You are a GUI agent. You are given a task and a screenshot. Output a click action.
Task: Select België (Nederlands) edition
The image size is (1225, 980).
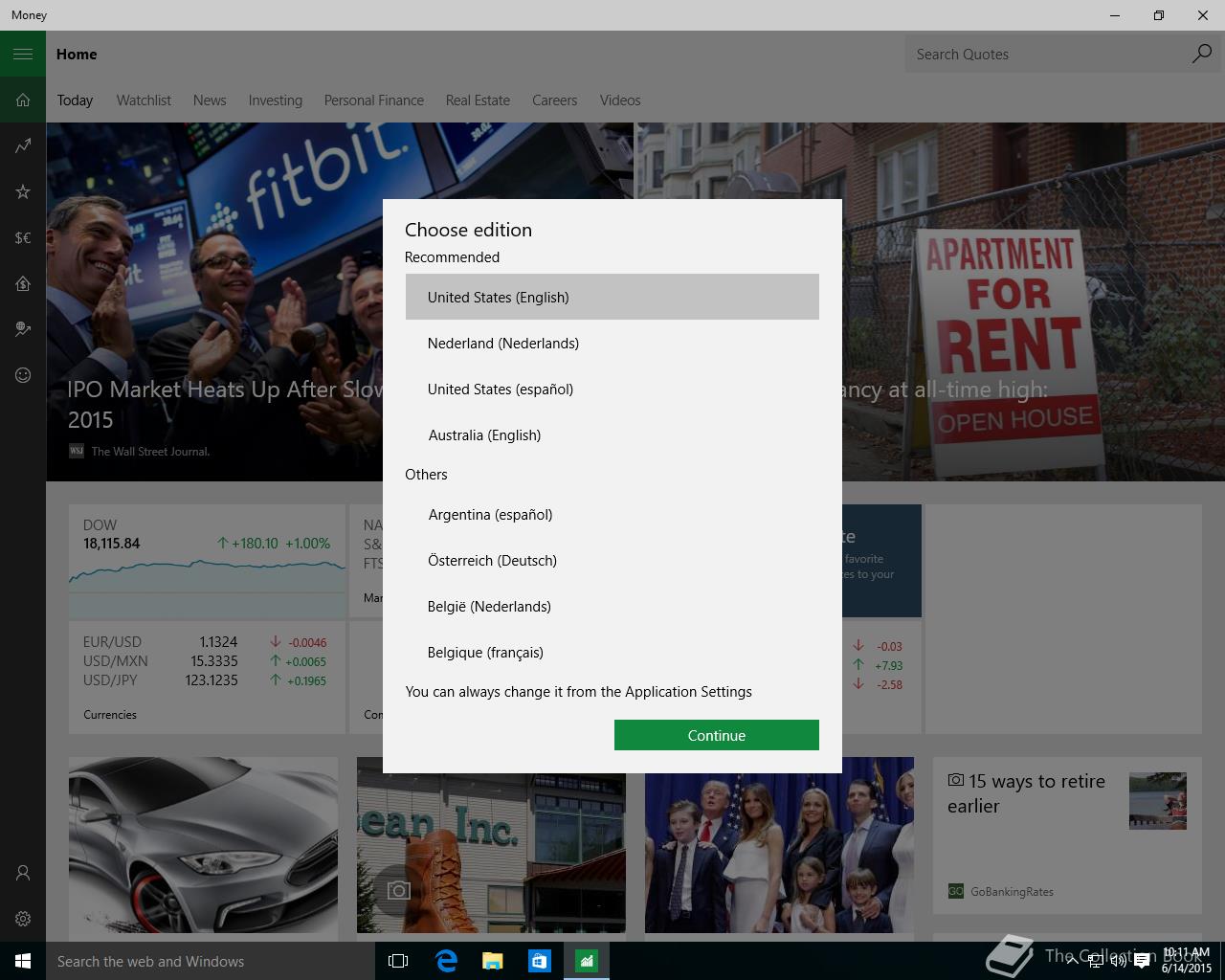coord(612,606)
